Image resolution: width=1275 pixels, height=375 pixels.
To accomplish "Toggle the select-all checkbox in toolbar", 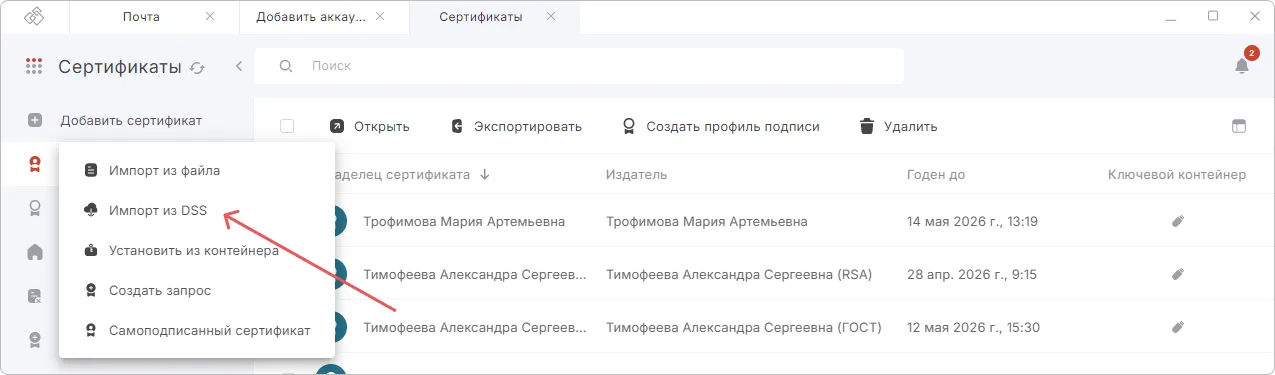I will click(287, 126).
